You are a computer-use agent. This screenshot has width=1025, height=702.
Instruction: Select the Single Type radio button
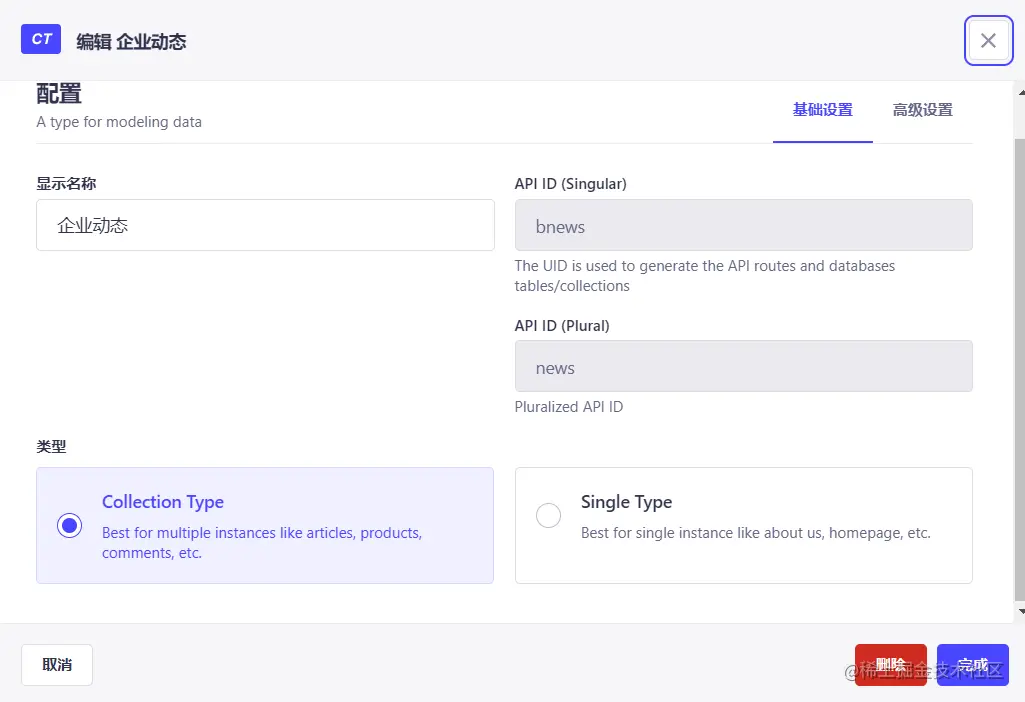548,516
